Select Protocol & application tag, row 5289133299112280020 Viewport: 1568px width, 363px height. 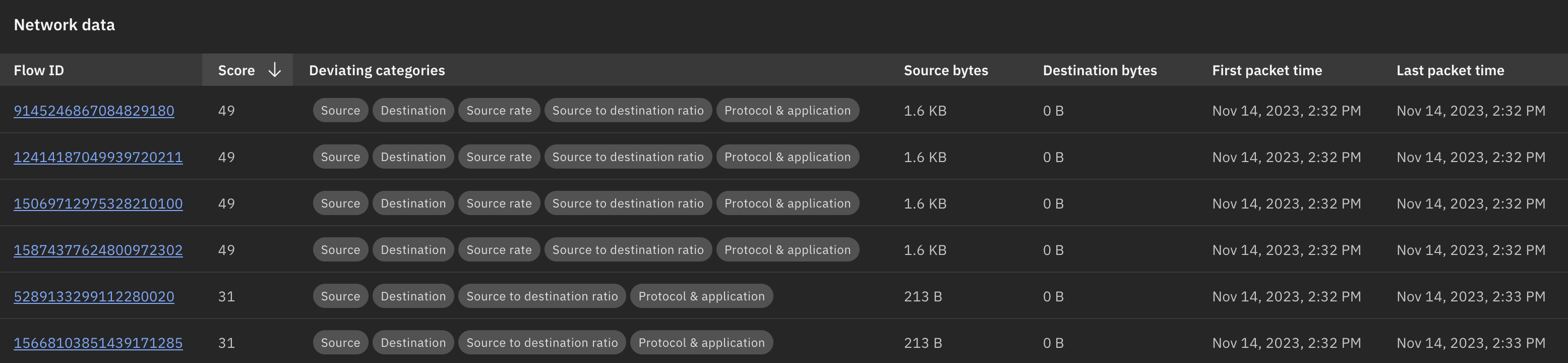pyautogui.click(x=702, y=296)
